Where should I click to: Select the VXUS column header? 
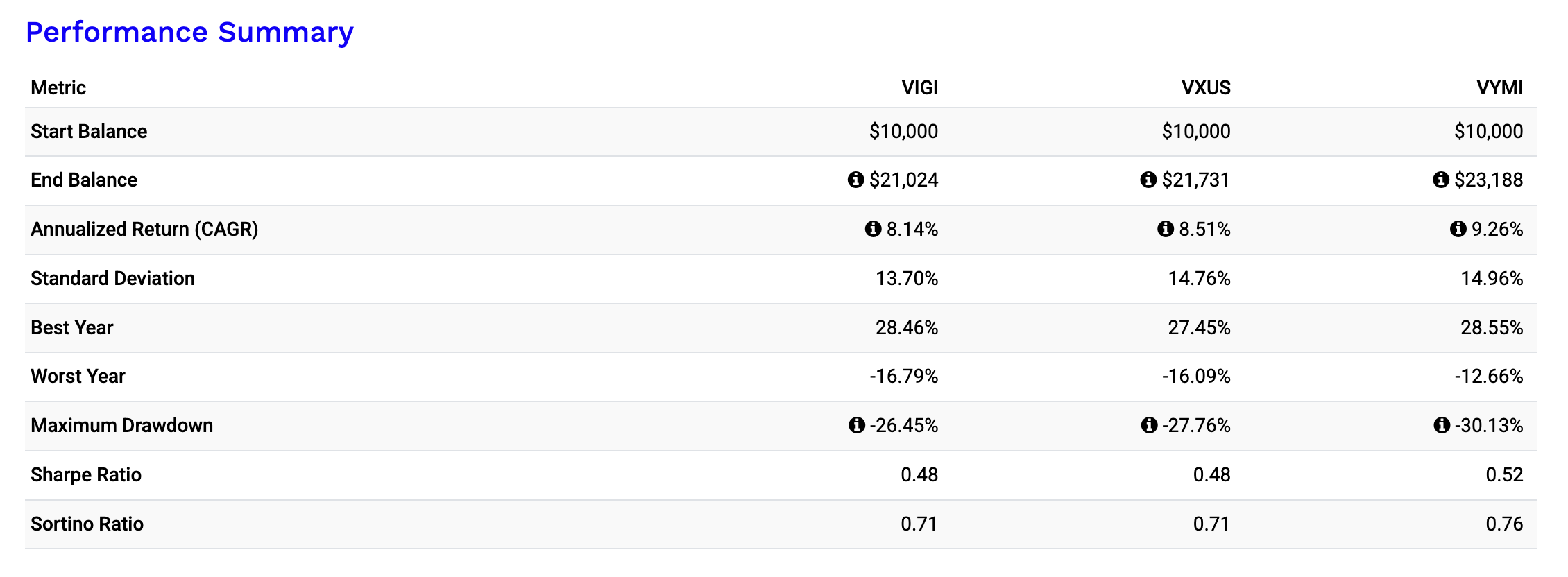[x=1206, y=88]
